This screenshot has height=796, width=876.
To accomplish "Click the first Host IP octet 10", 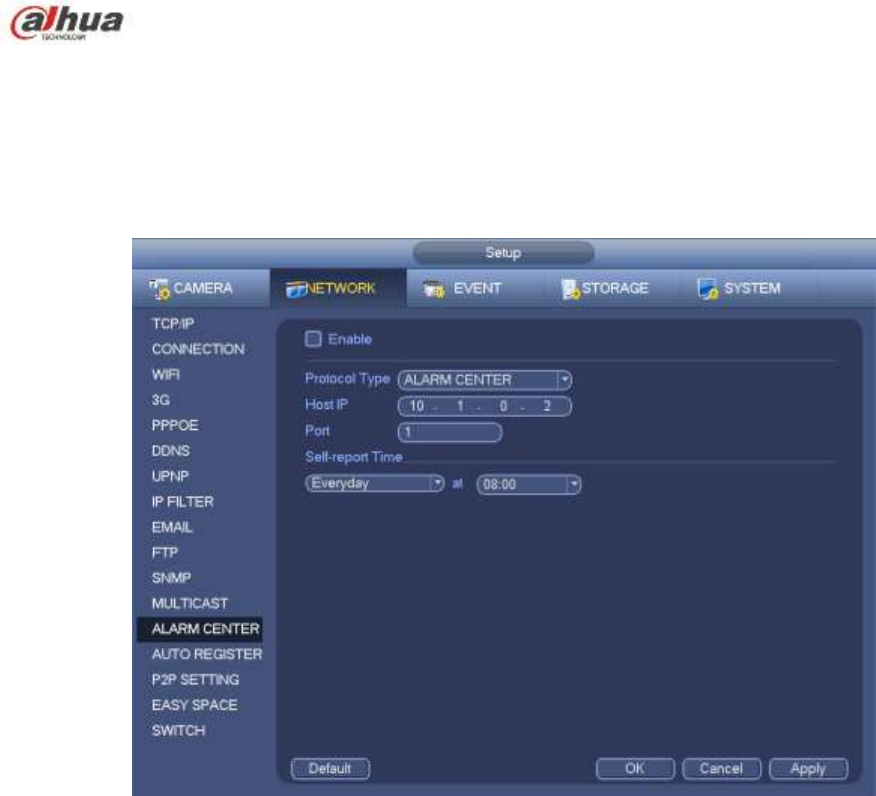I will pos(417,406).
